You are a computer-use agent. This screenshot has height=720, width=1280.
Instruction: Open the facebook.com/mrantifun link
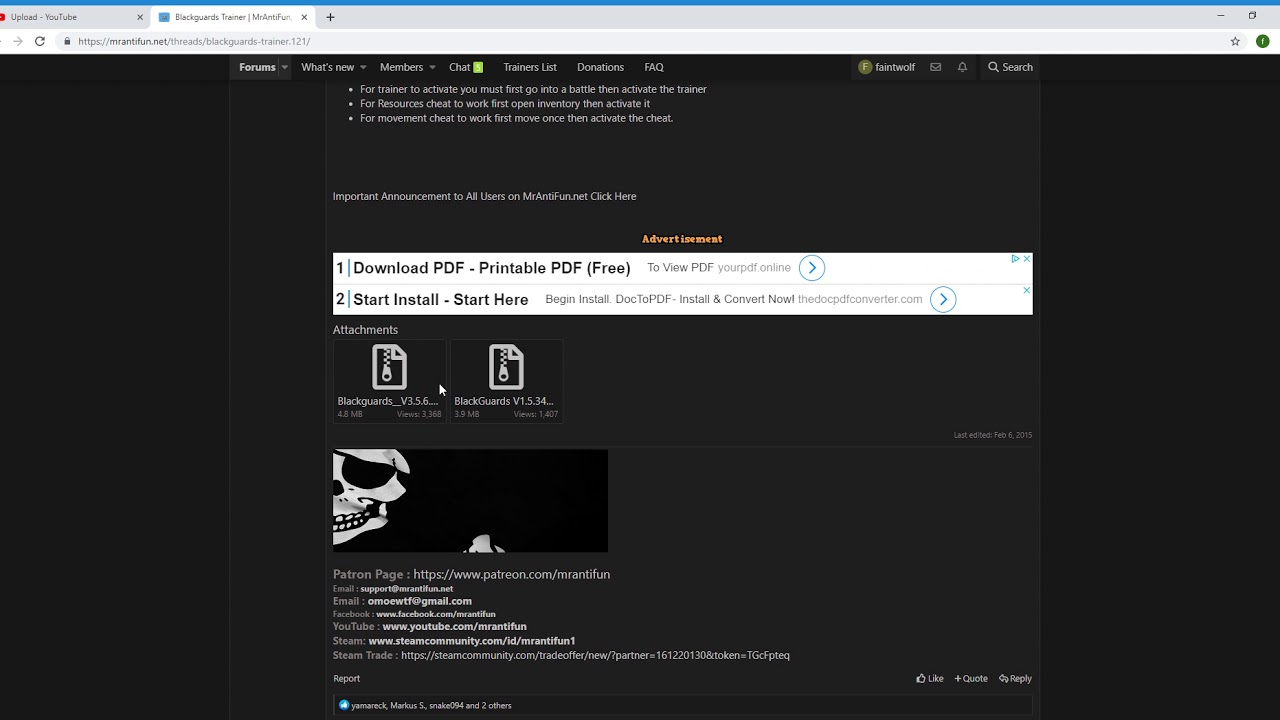click(435, 614)
